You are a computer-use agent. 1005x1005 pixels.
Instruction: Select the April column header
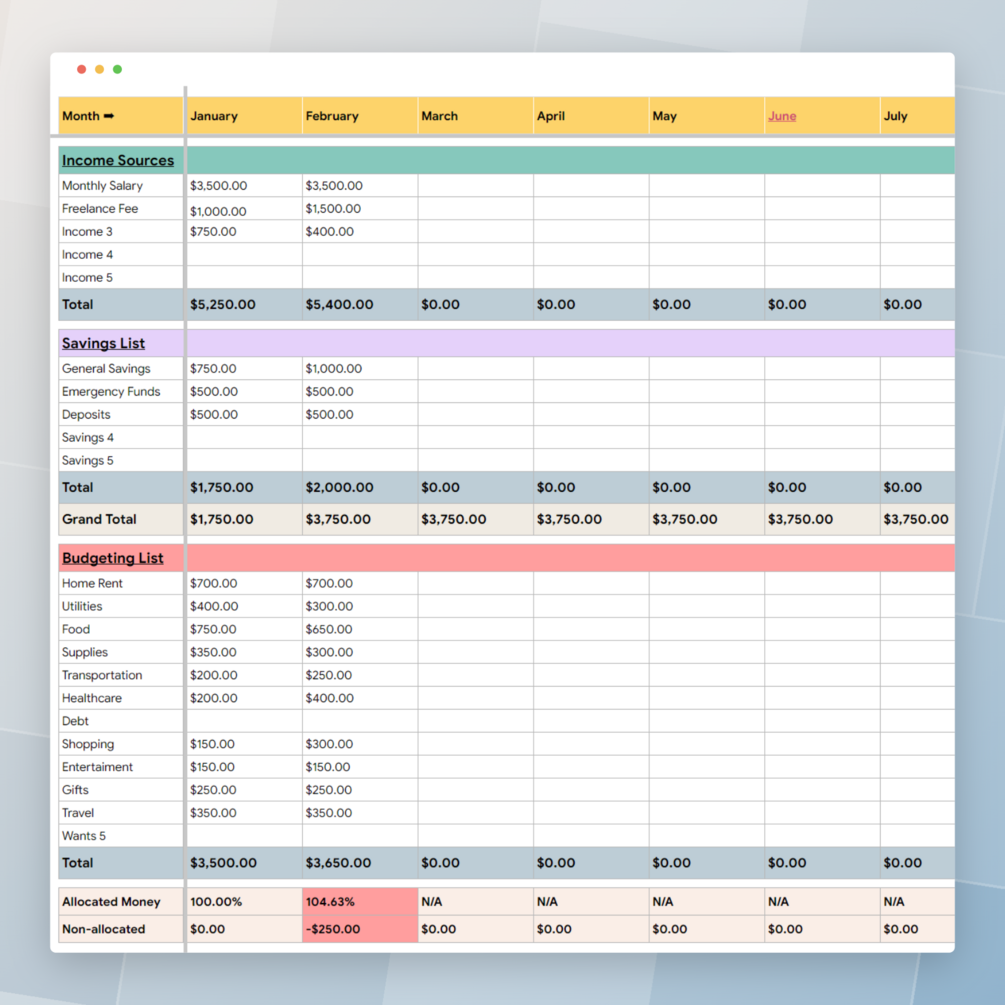(x=591, y=116)
